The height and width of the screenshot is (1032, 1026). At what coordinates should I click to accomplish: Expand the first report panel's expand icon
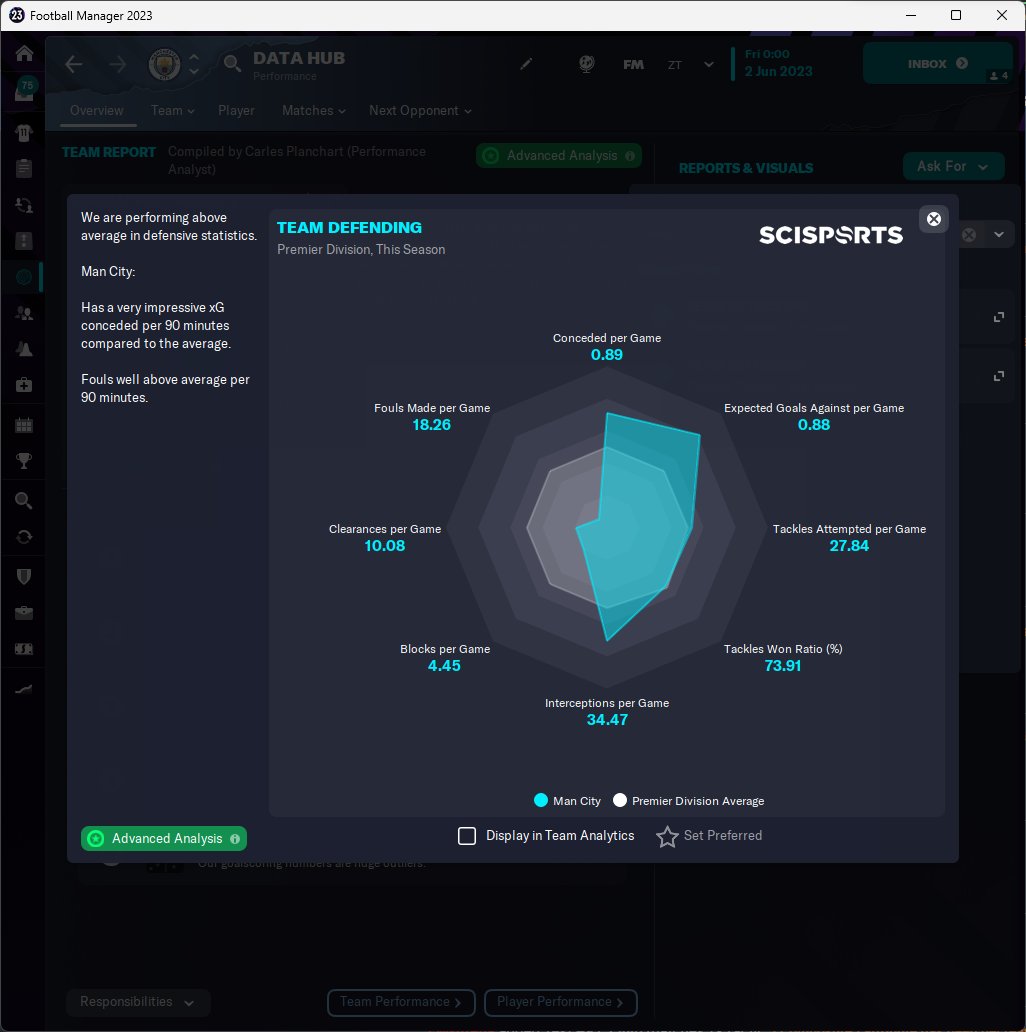[998, 317]
